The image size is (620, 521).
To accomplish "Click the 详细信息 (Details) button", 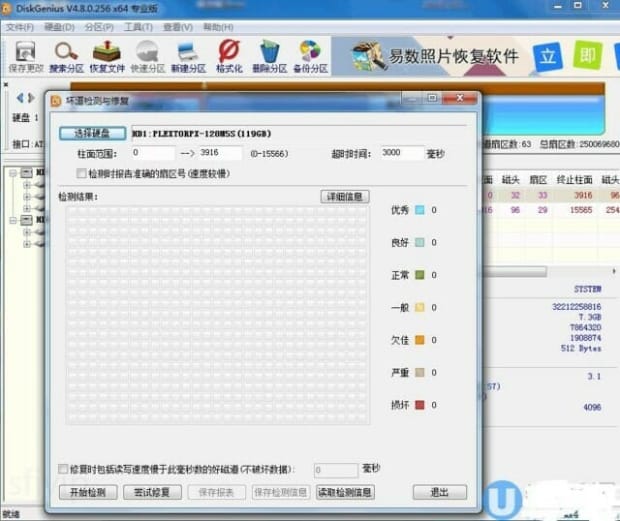I will (344, 197).
